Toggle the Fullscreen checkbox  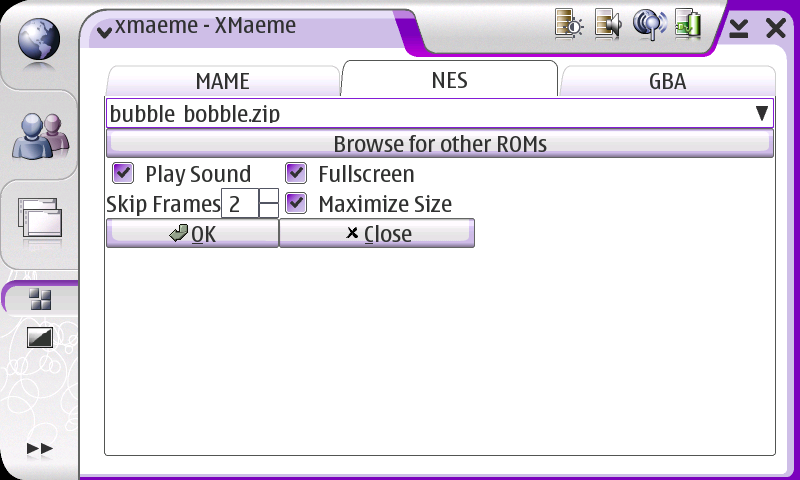tap(296, 173)
